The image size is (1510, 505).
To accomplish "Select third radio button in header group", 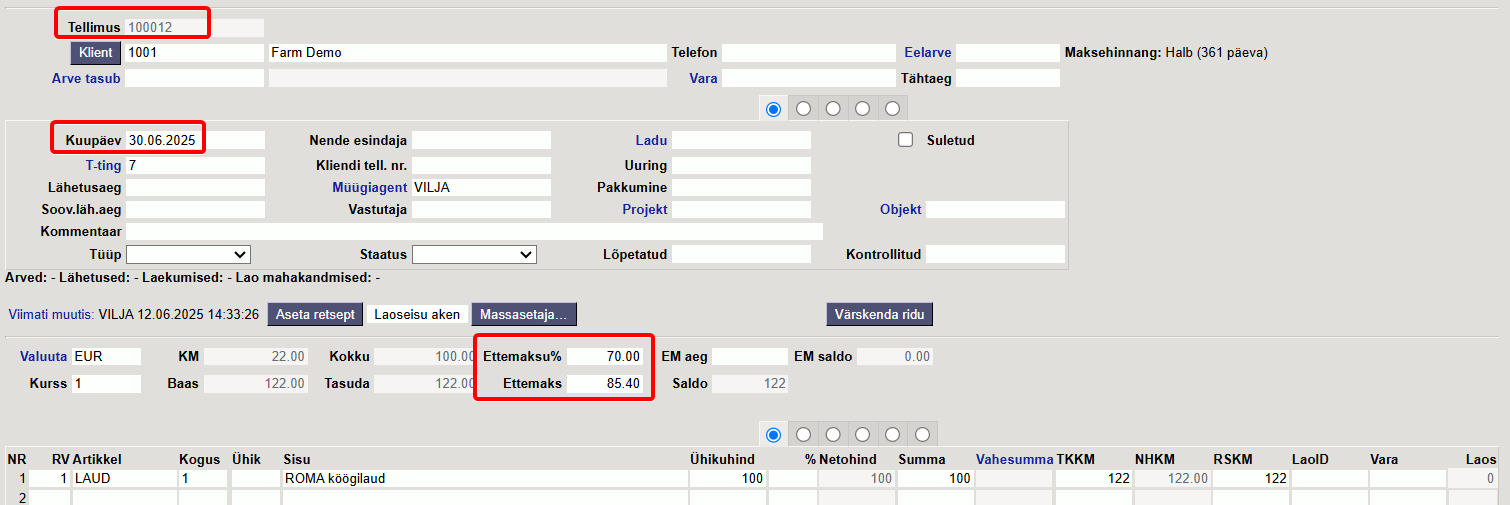I will coord(833,108).
